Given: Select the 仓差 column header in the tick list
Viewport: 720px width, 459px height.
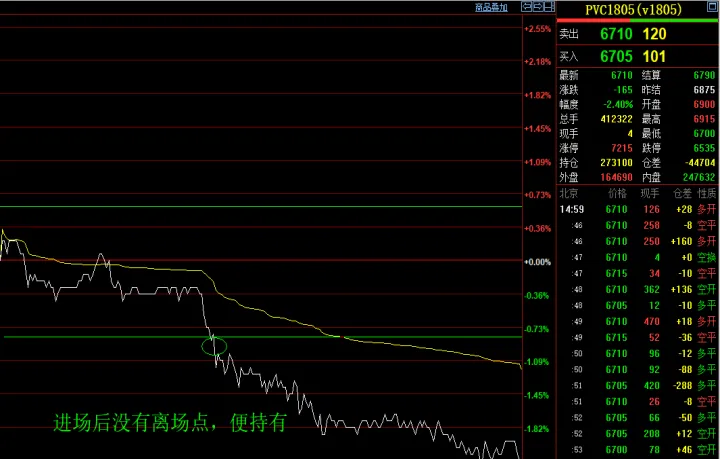Looking at the screenshot, I should pos(682,191).
